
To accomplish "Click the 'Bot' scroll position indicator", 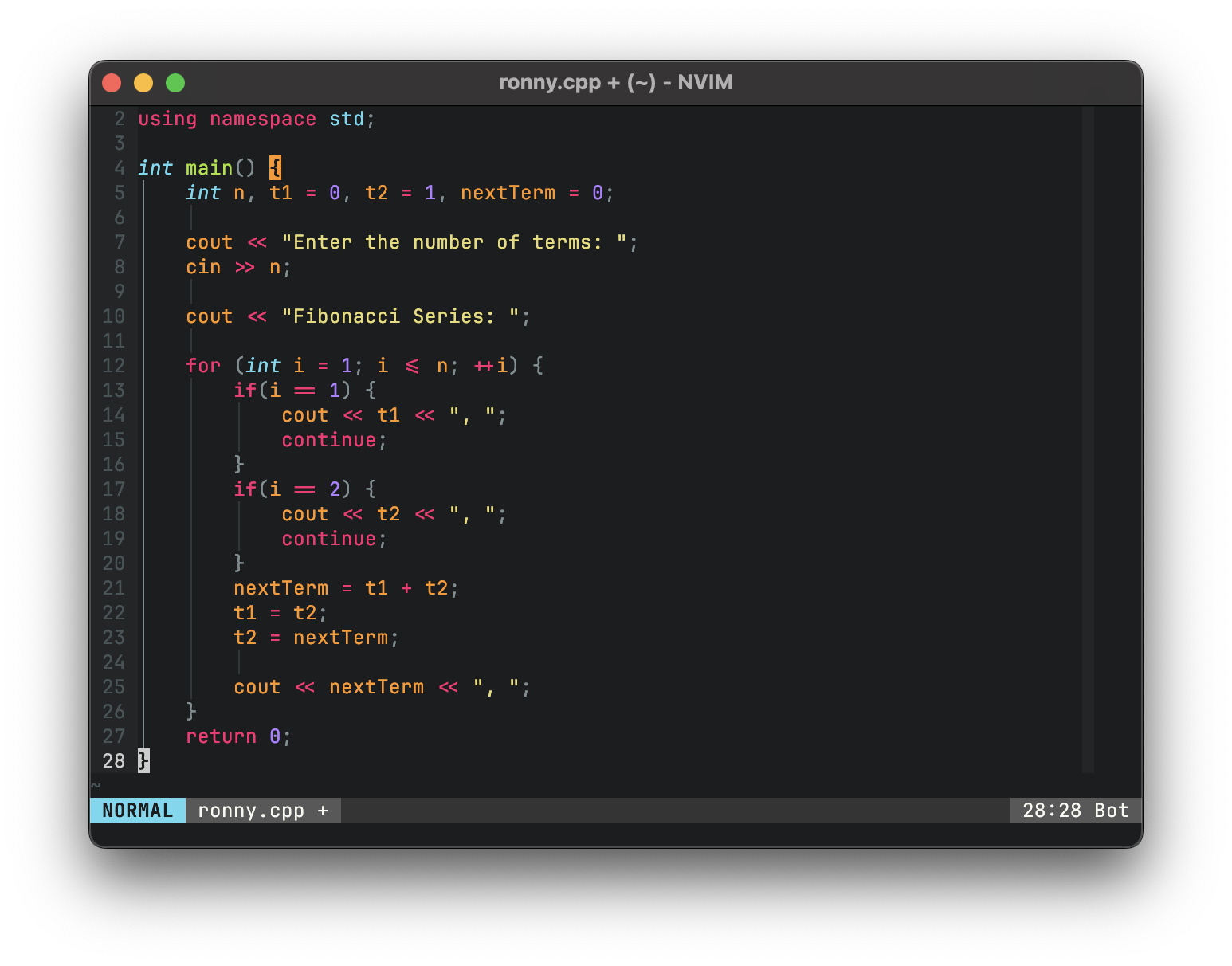I will 1112,811.
